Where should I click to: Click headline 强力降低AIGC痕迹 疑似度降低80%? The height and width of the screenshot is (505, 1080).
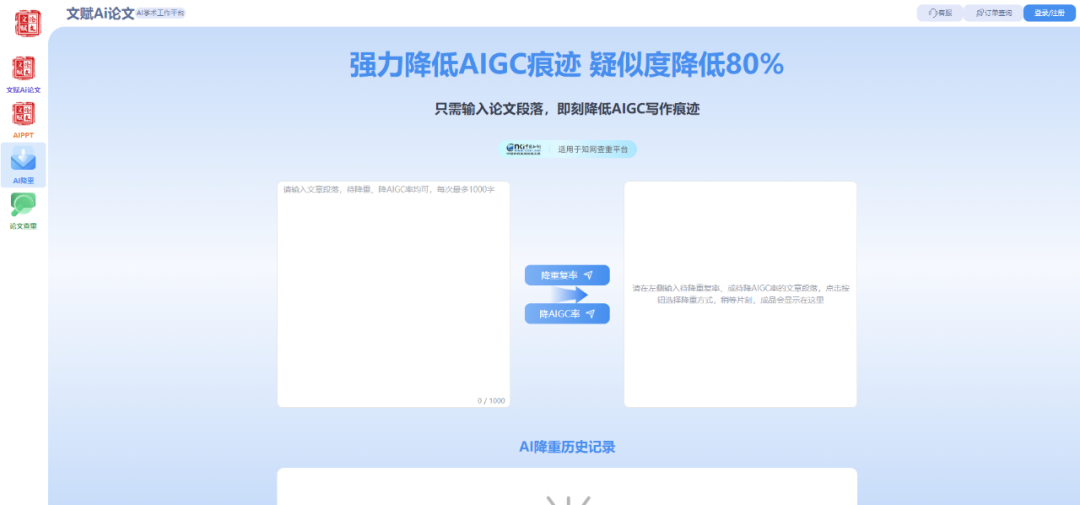click(x=567, y=65)
